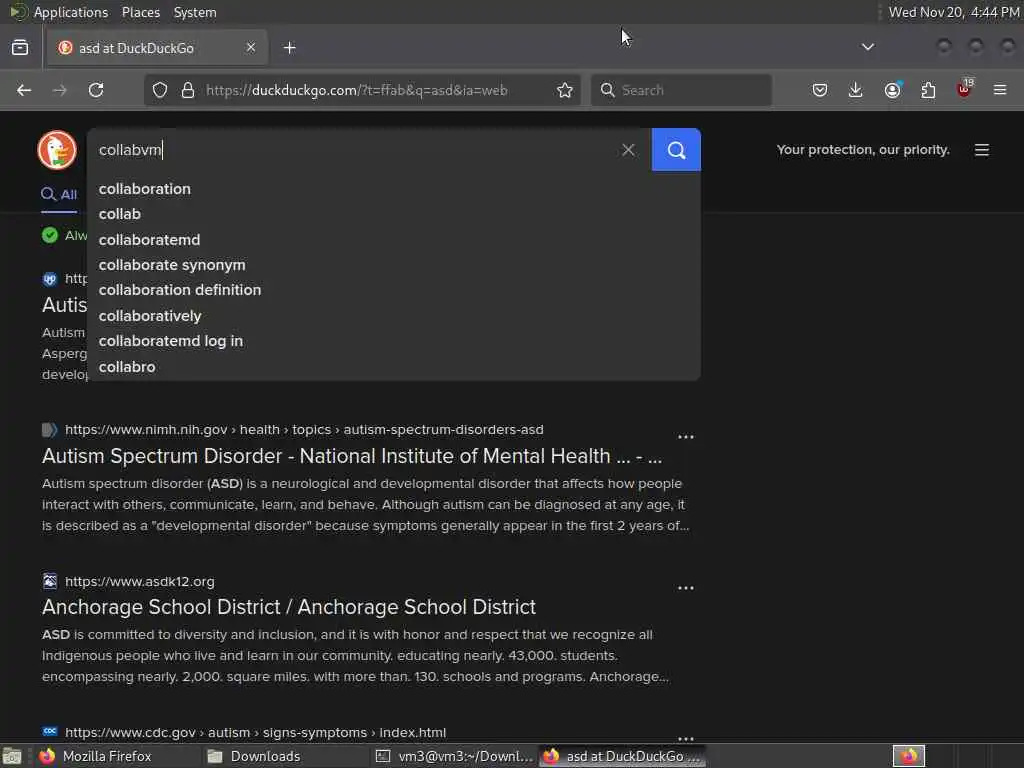Open the Downloads toolbar icon
Image resolution: width=1024 pixels, height=768 pixels.
click(x=856, y=90)
